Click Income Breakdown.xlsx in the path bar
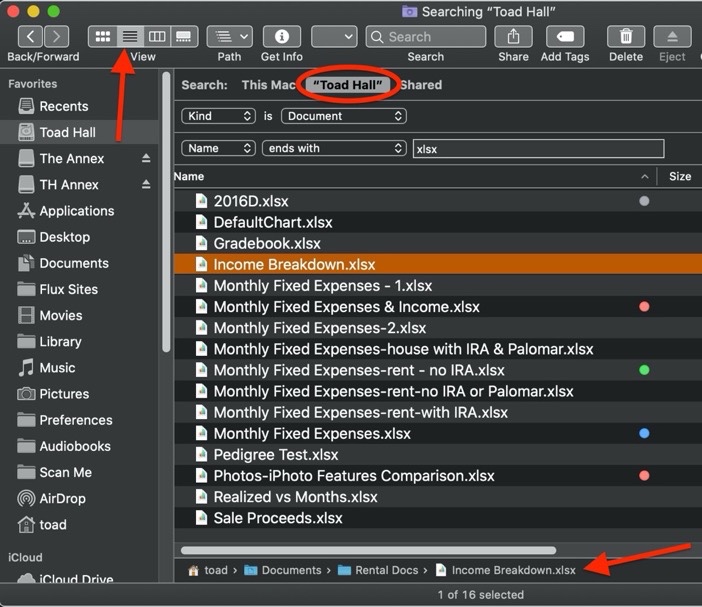The image size is (702, 607). (x=514, y=570)
